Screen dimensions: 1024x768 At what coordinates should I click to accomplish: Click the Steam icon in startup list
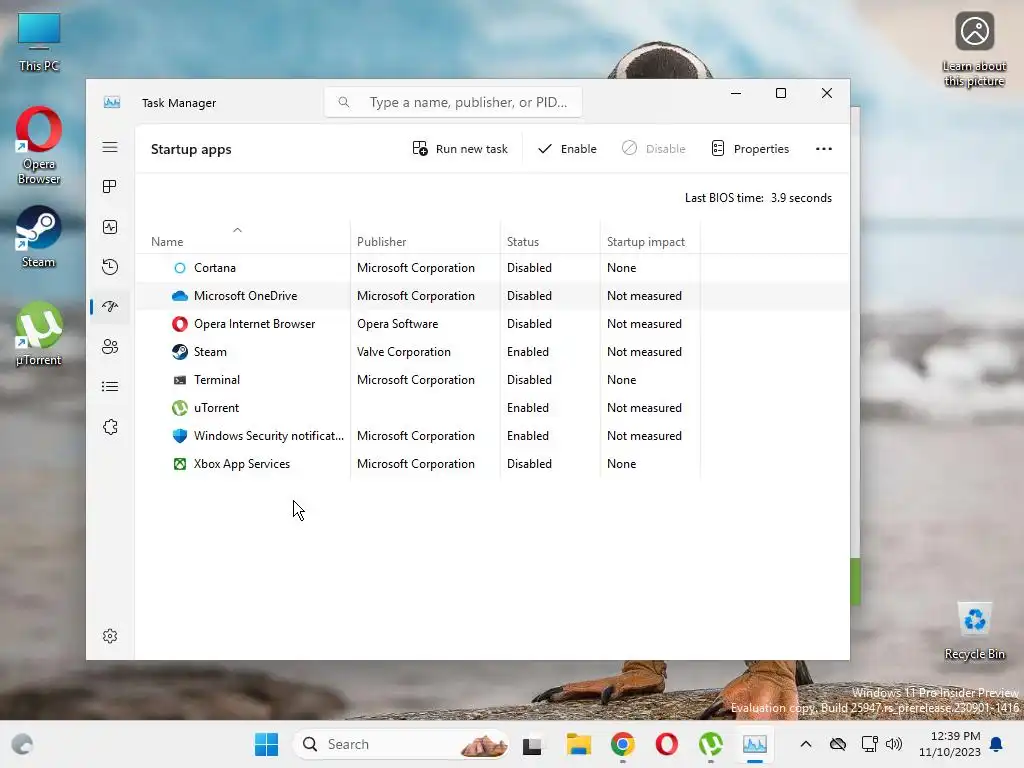click(180, 352)
